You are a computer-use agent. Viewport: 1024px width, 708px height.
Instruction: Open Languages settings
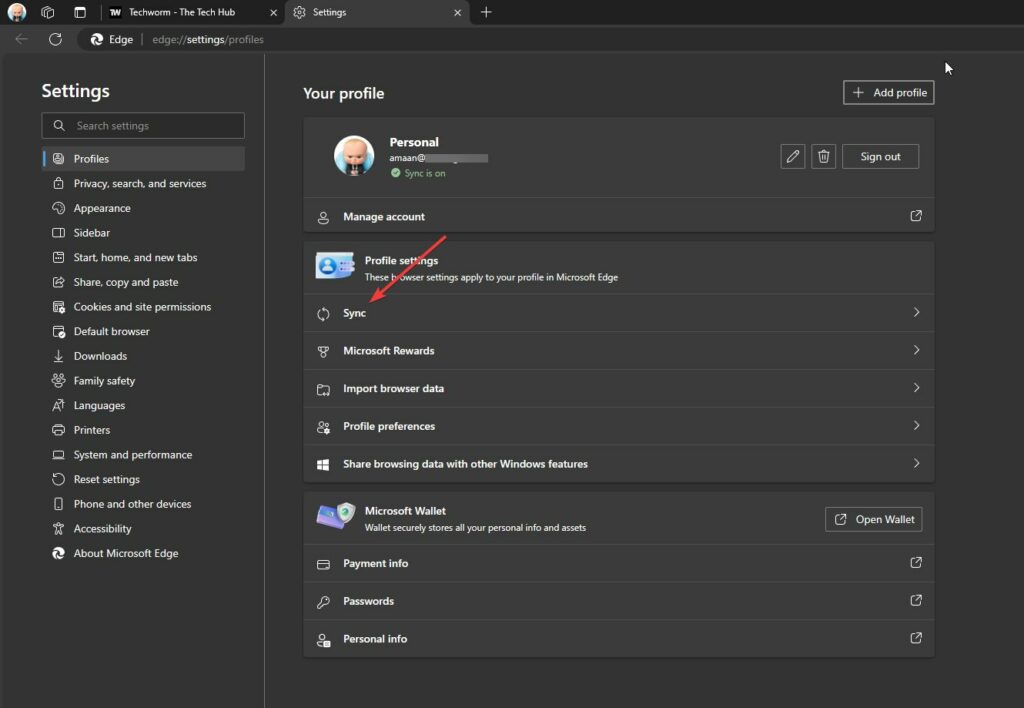tap(144, 406)
